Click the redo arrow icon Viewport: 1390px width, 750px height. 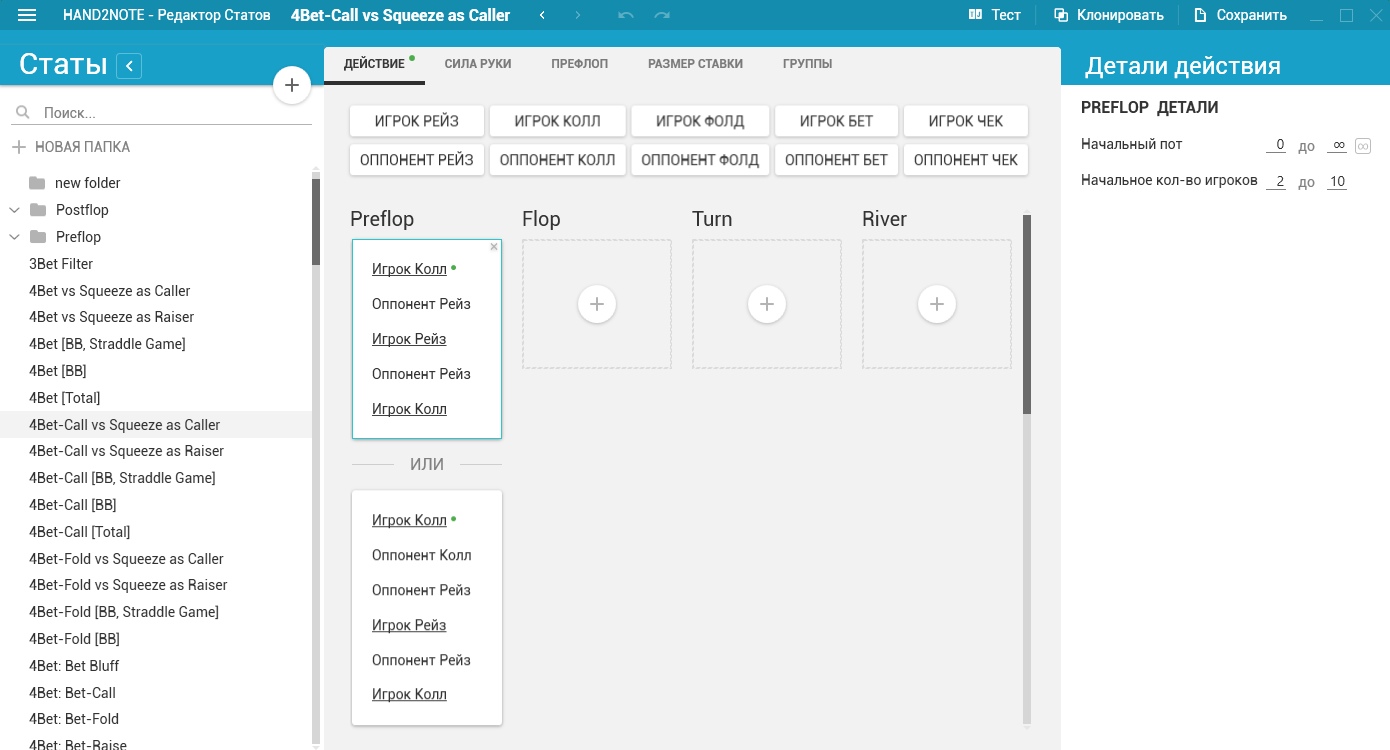662,15
